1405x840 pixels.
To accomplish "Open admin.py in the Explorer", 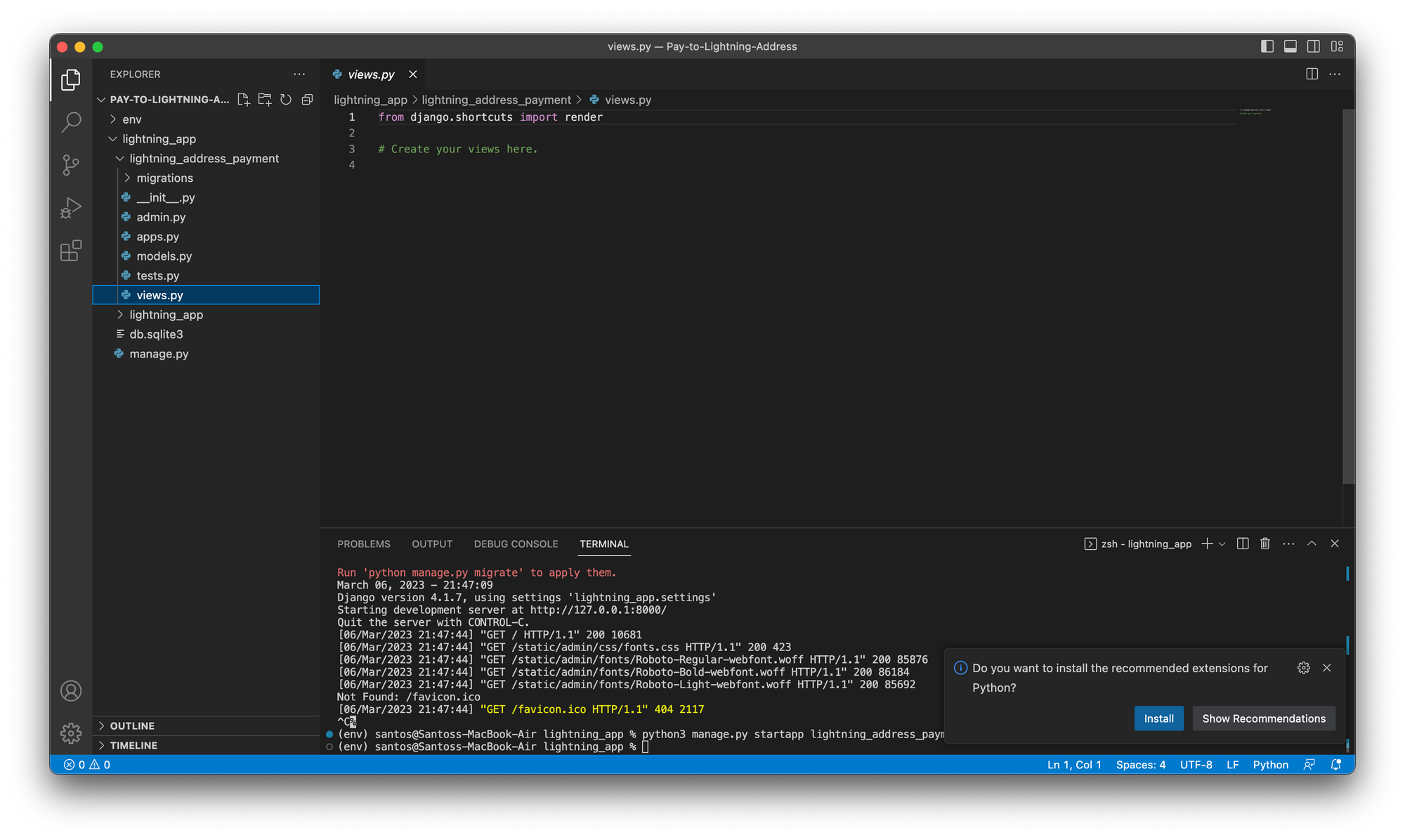I will click(x=206, y=218).
